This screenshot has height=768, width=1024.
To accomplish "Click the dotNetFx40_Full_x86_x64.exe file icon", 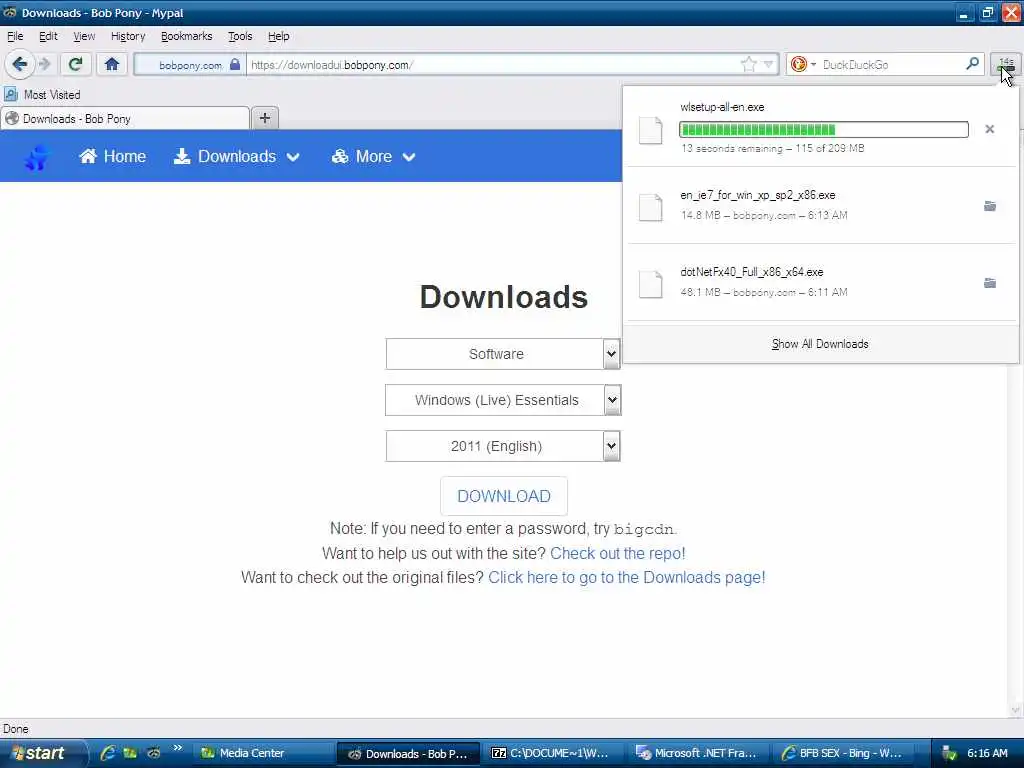I will (650, 283).
